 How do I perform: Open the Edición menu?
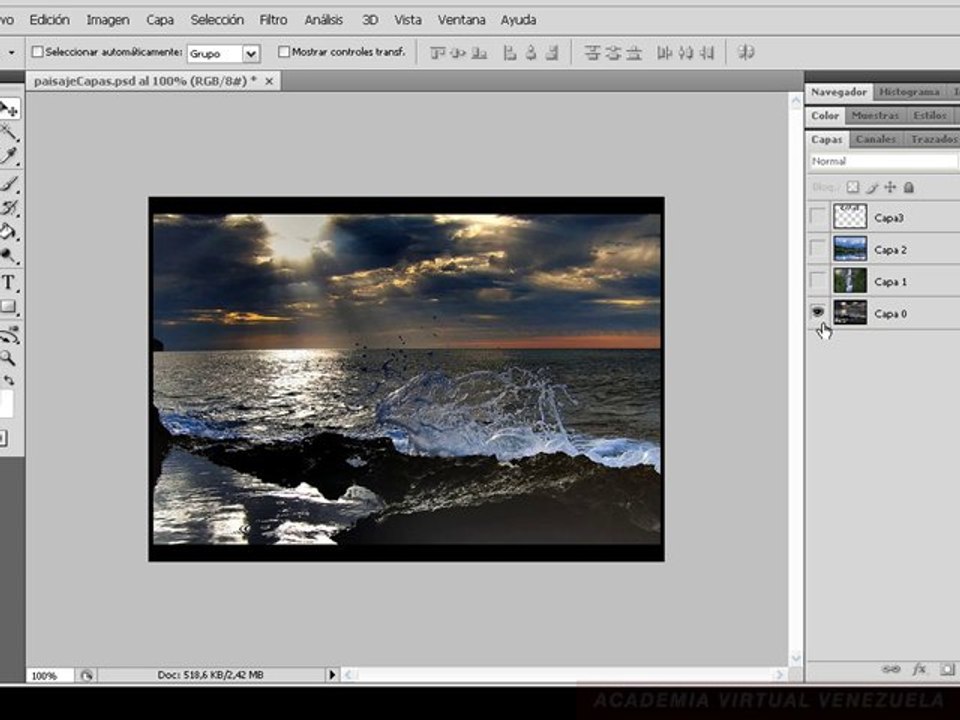tap(50, 20)
